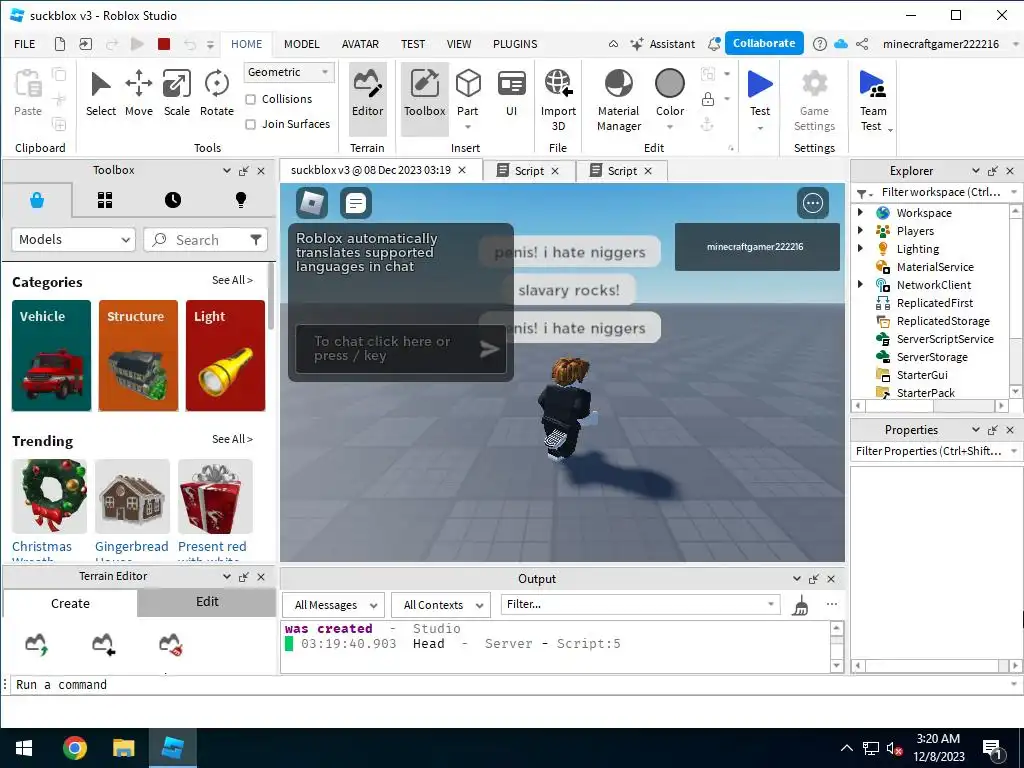Switch to the TEST ribbon tab
Viewport: 1024px width, 768px height.
pyautogui.click(x=413, y=44)
